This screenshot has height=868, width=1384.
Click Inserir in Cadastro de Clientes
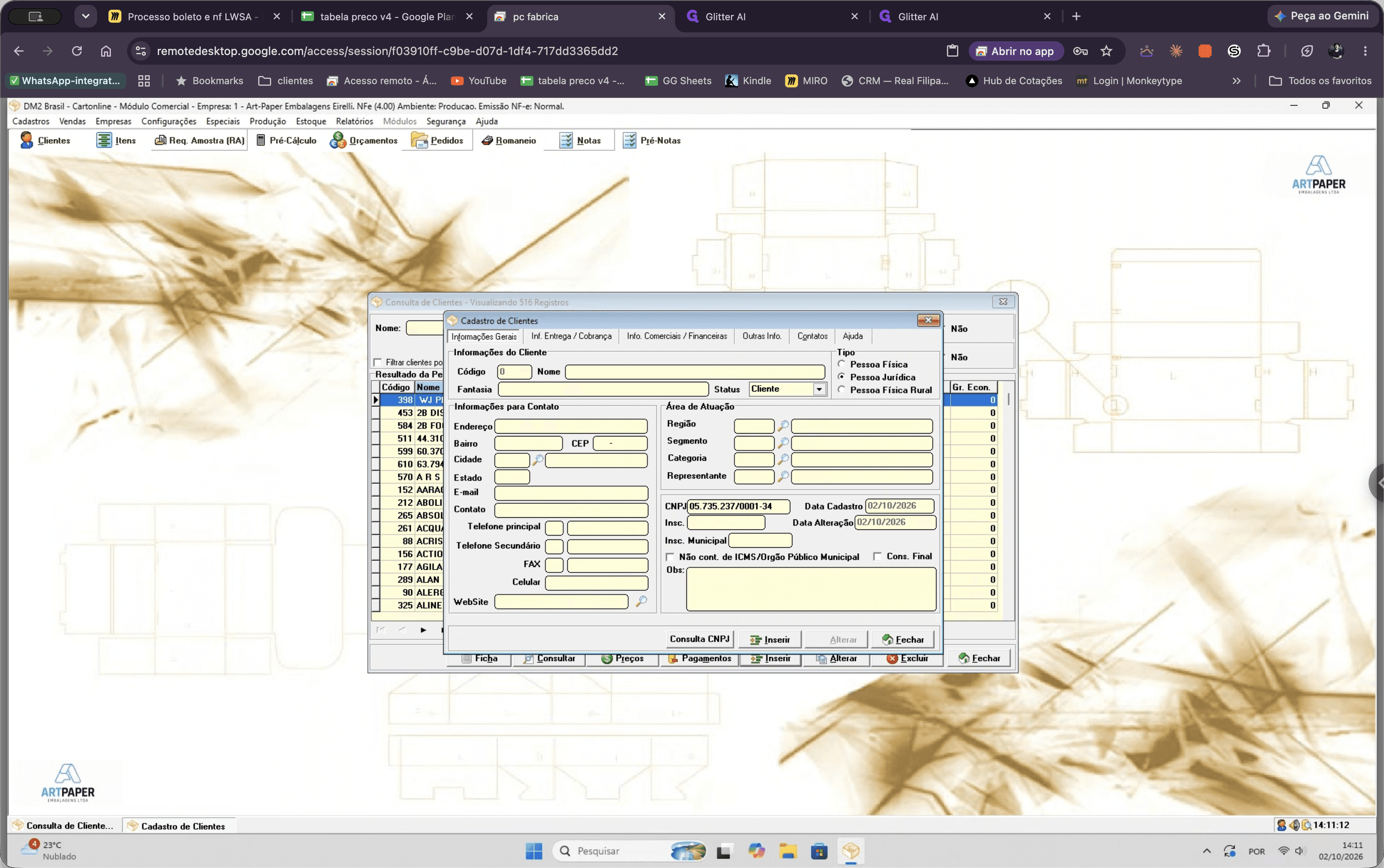pyautogui.click(x=770, y=639)
